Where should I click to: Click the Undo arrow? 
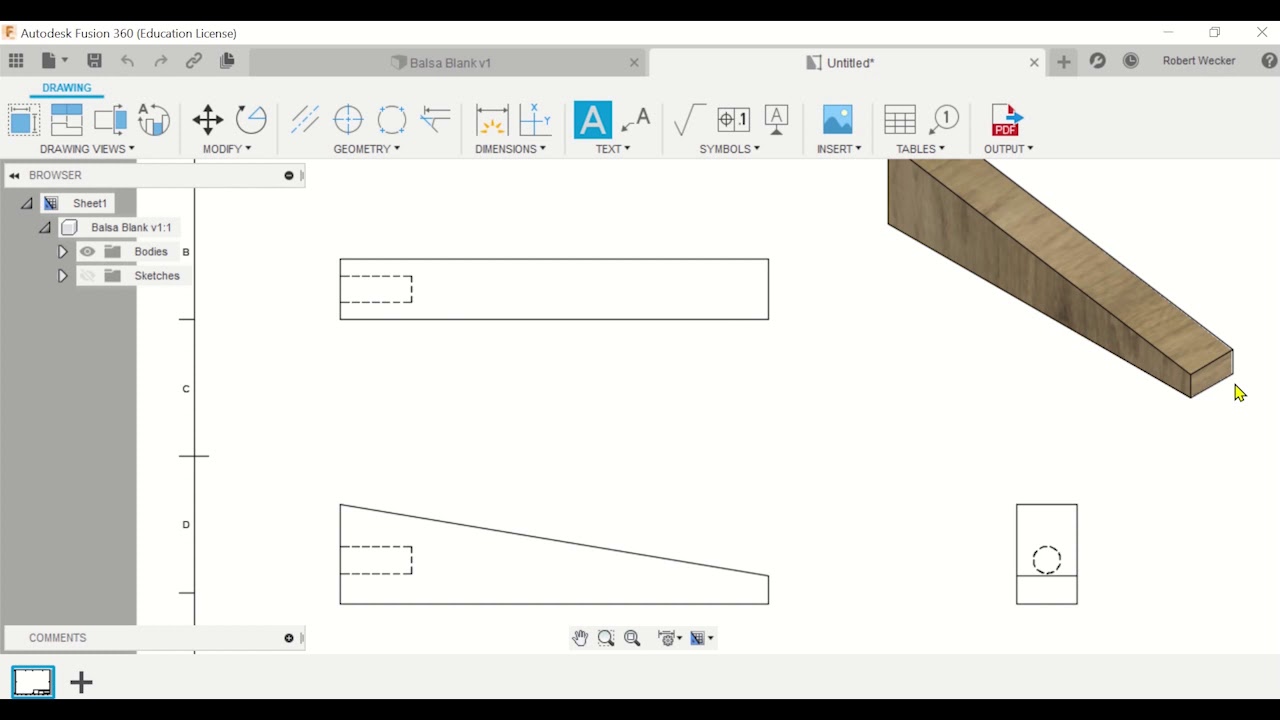point(128,61)
